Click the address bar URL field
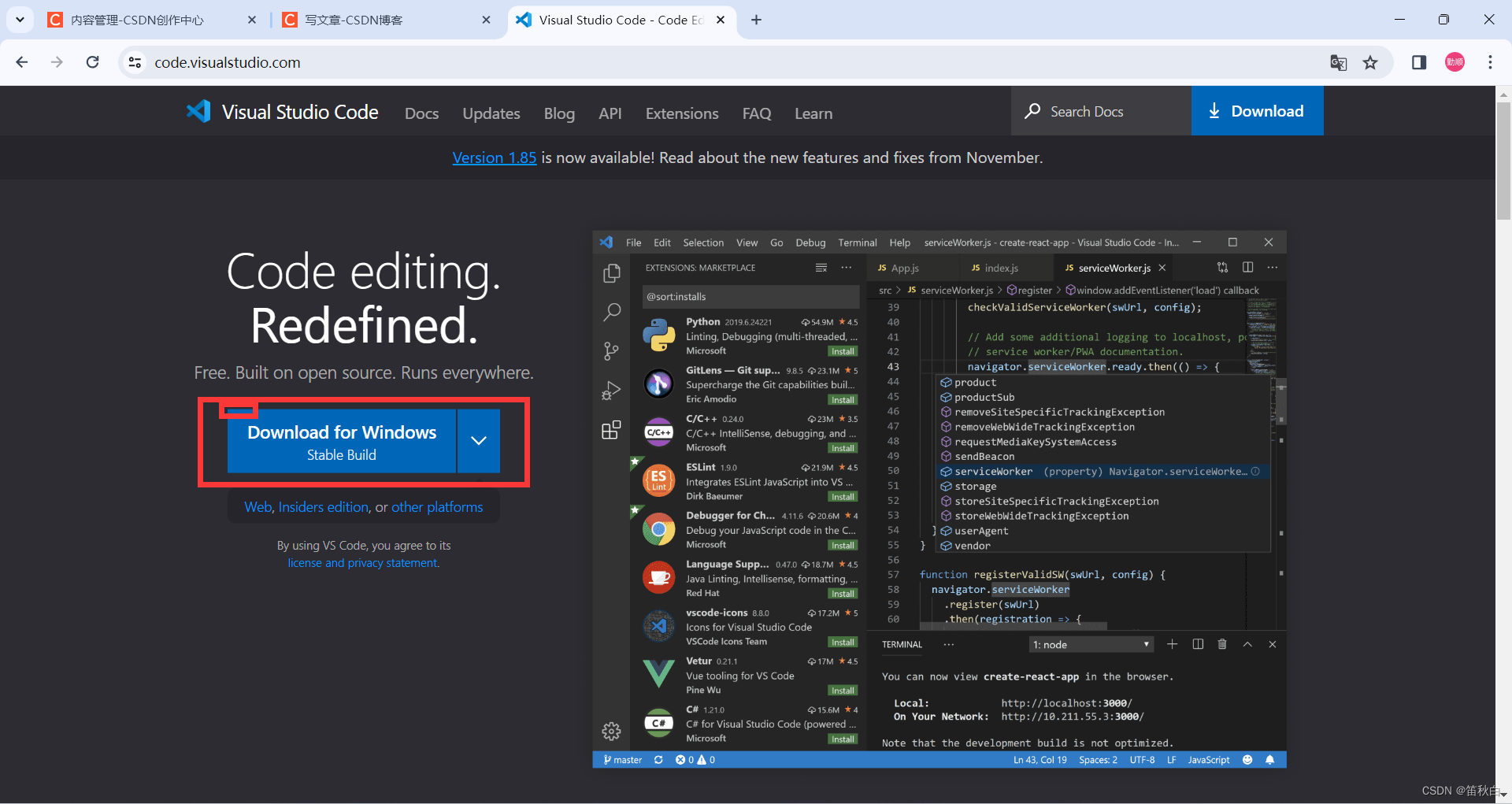Image resolution: width=1512 pixels, height=804 pixels. coord(724,62)
